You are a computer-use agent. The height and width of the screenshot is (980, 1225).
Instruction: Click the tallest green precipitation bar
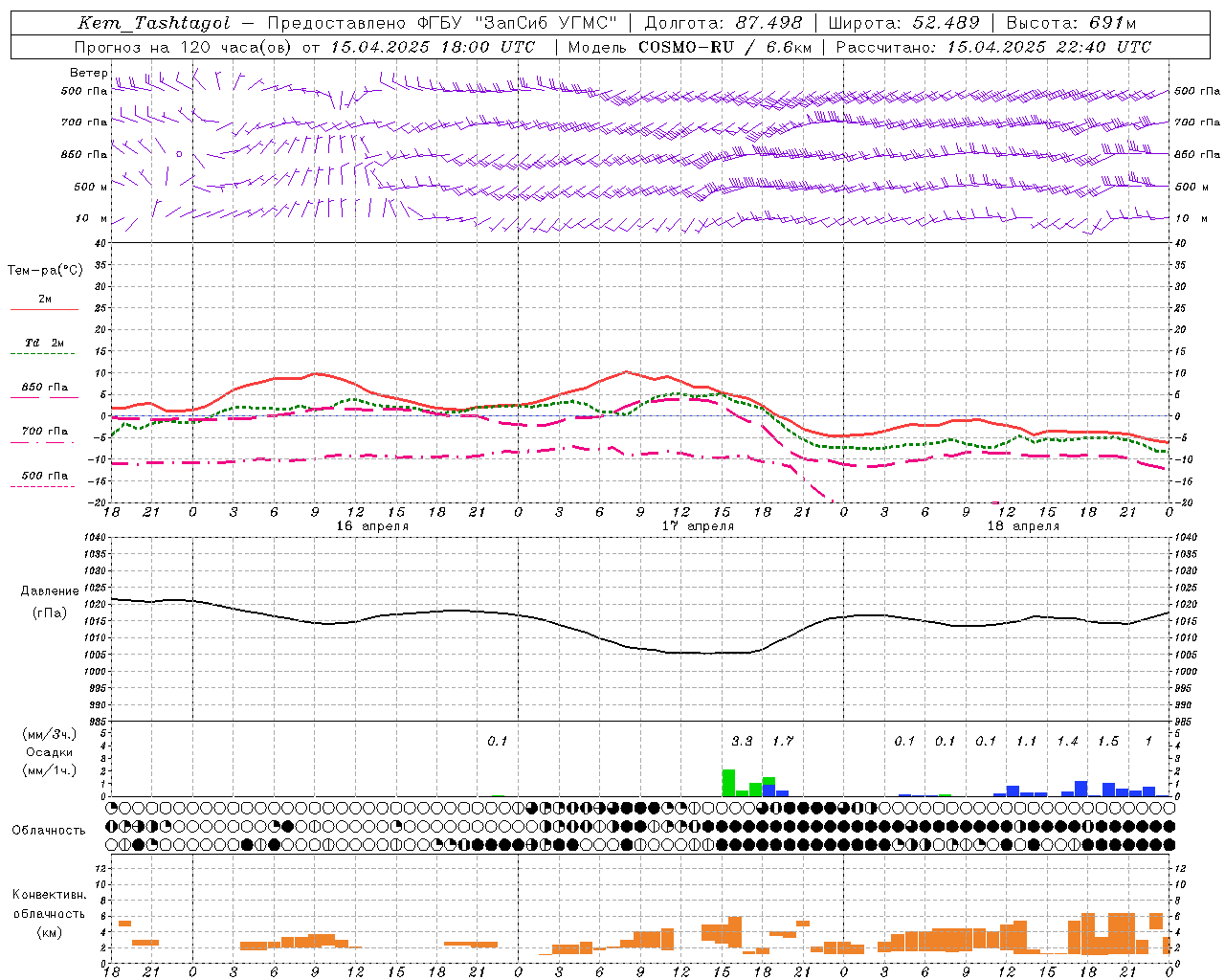coord(728,783)
